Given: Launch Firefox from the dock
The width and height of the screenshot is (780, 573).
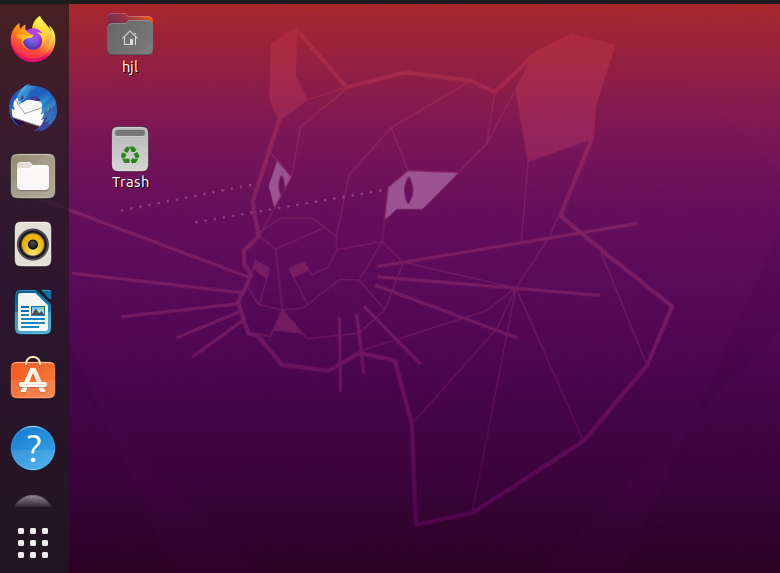Looking at the screenshot, I should point(33,39).
